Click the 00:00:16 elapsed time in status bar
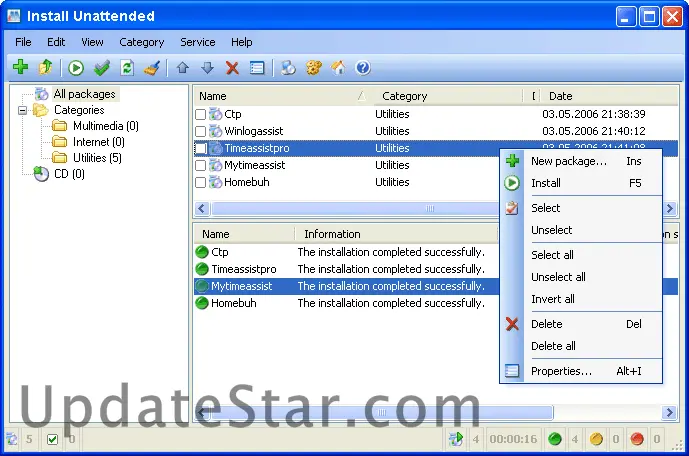689x456 pixels. pyautogui.click(x=513, y=439)
